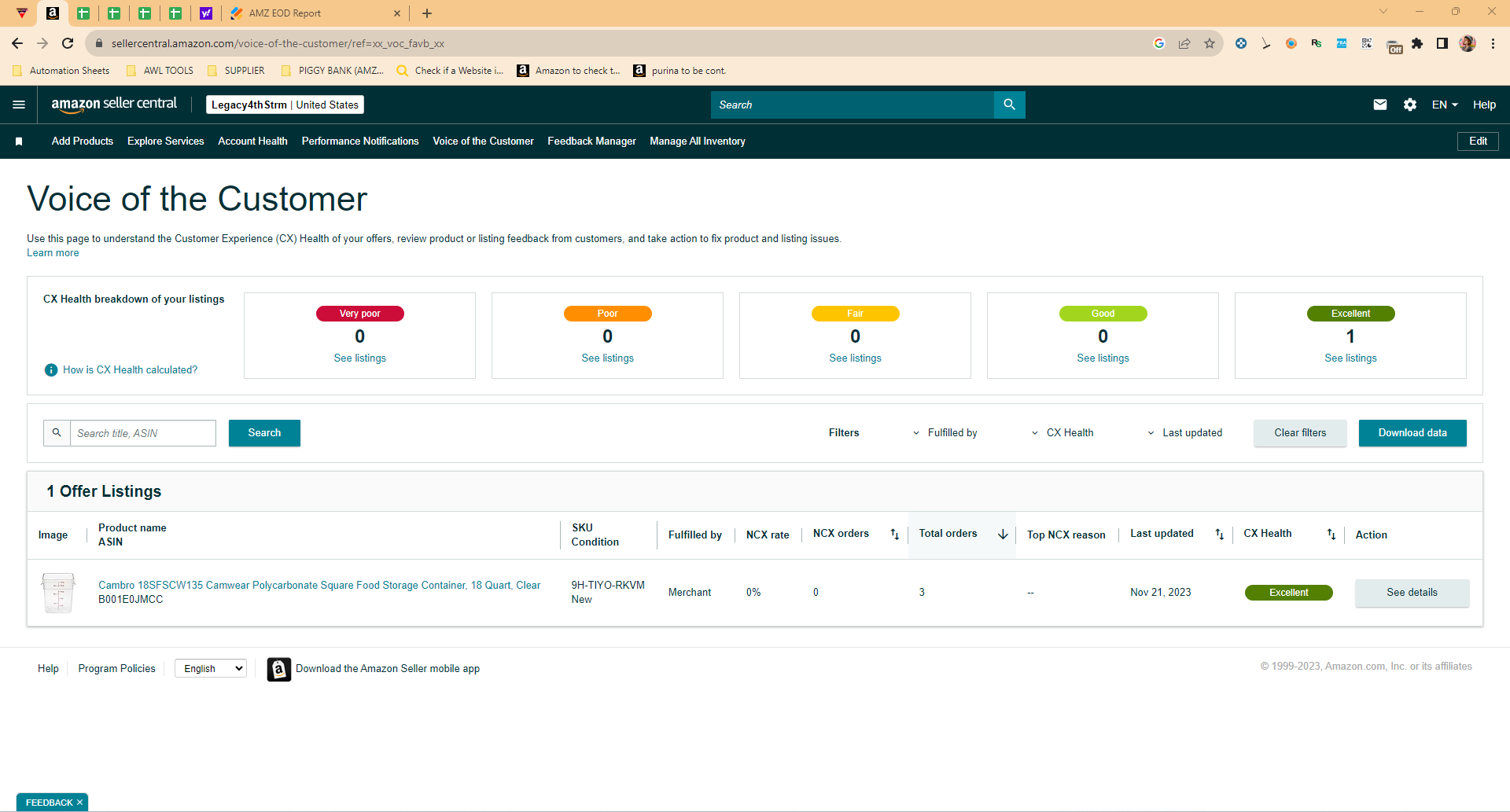Sort by CX Health arrows icon
Viewport: 1510px width, 812px height.
1331,535
